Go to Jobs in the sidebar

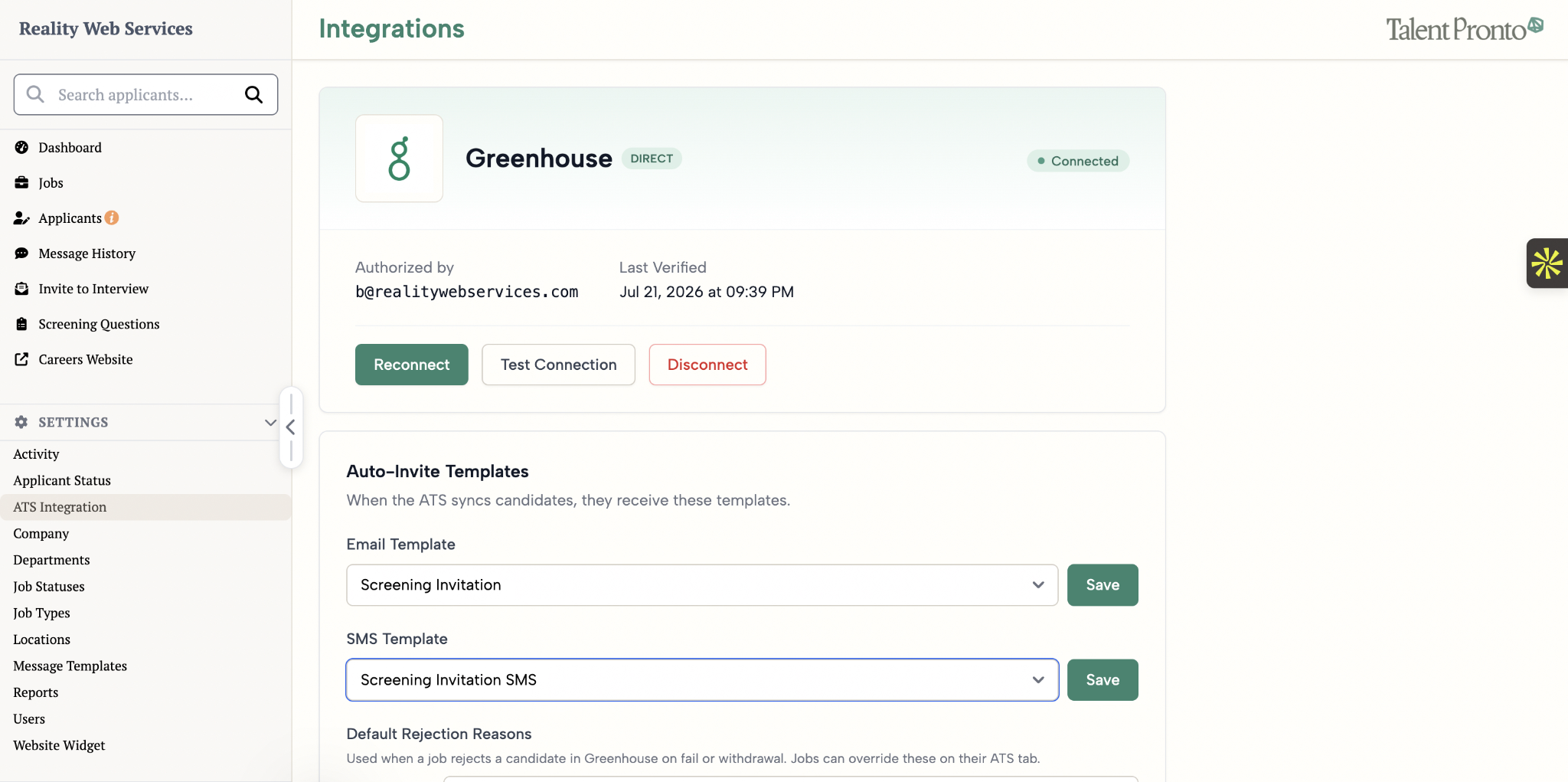point(51,182)
